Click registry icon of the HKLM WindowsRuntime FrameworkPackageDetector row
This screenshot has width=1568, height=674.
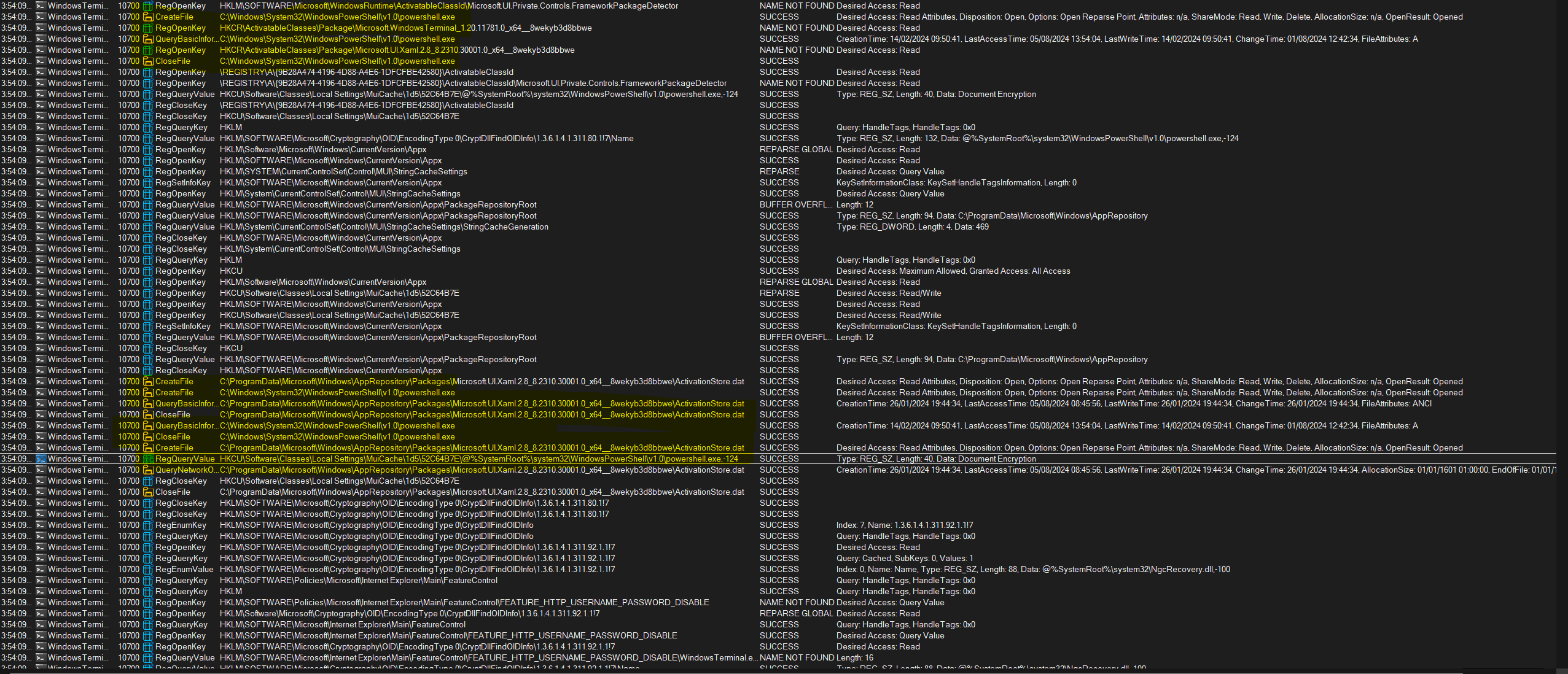[x=148, y=6]
